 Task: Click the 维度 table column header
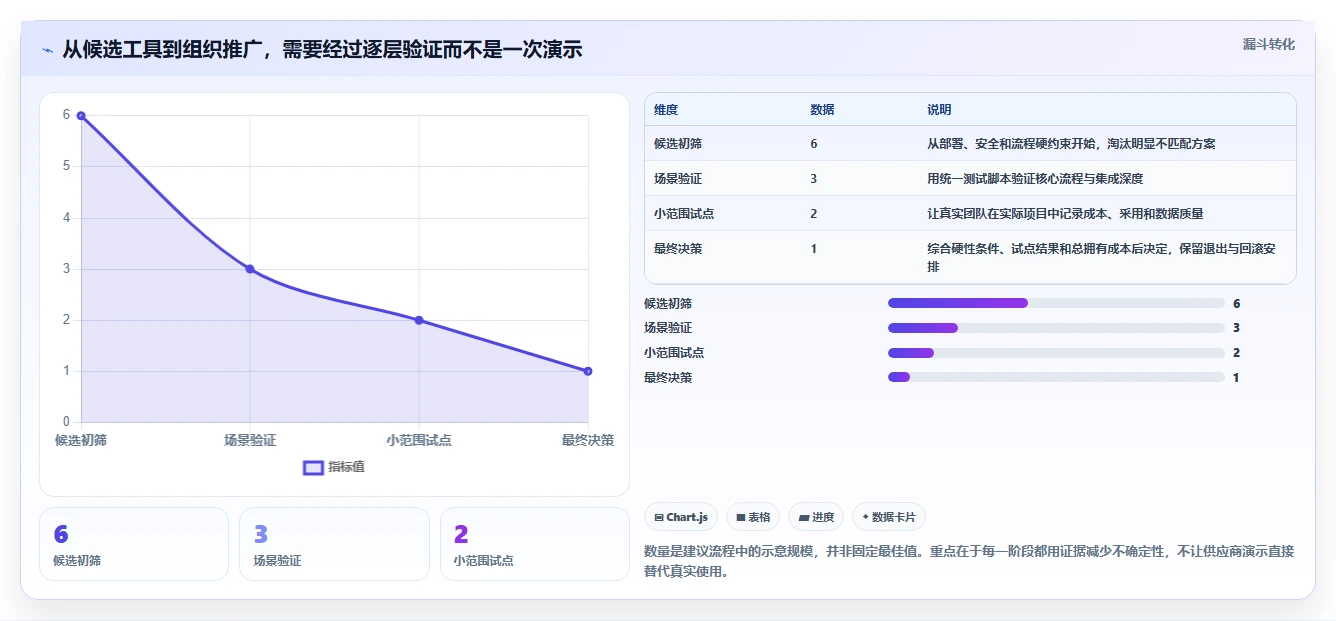coord(666,110)
